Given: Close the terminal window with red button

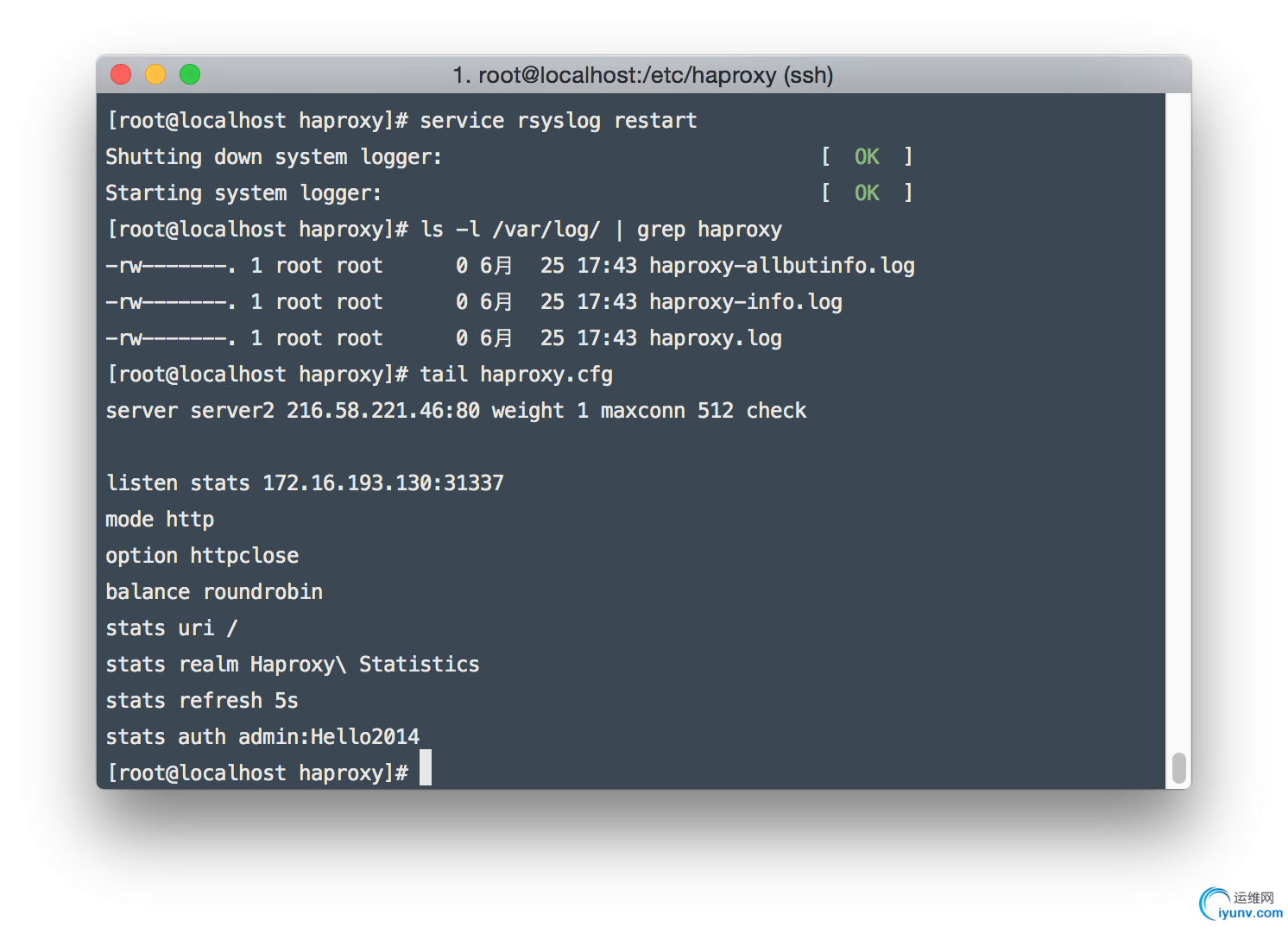Looking at the screenshot, I should point(121,74).
